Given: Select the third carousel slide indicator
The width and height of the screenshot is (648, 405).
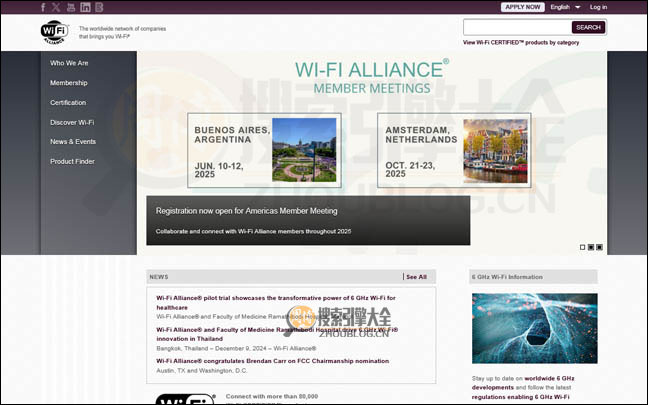Looking at the screenshot, I should click(600, 246).
